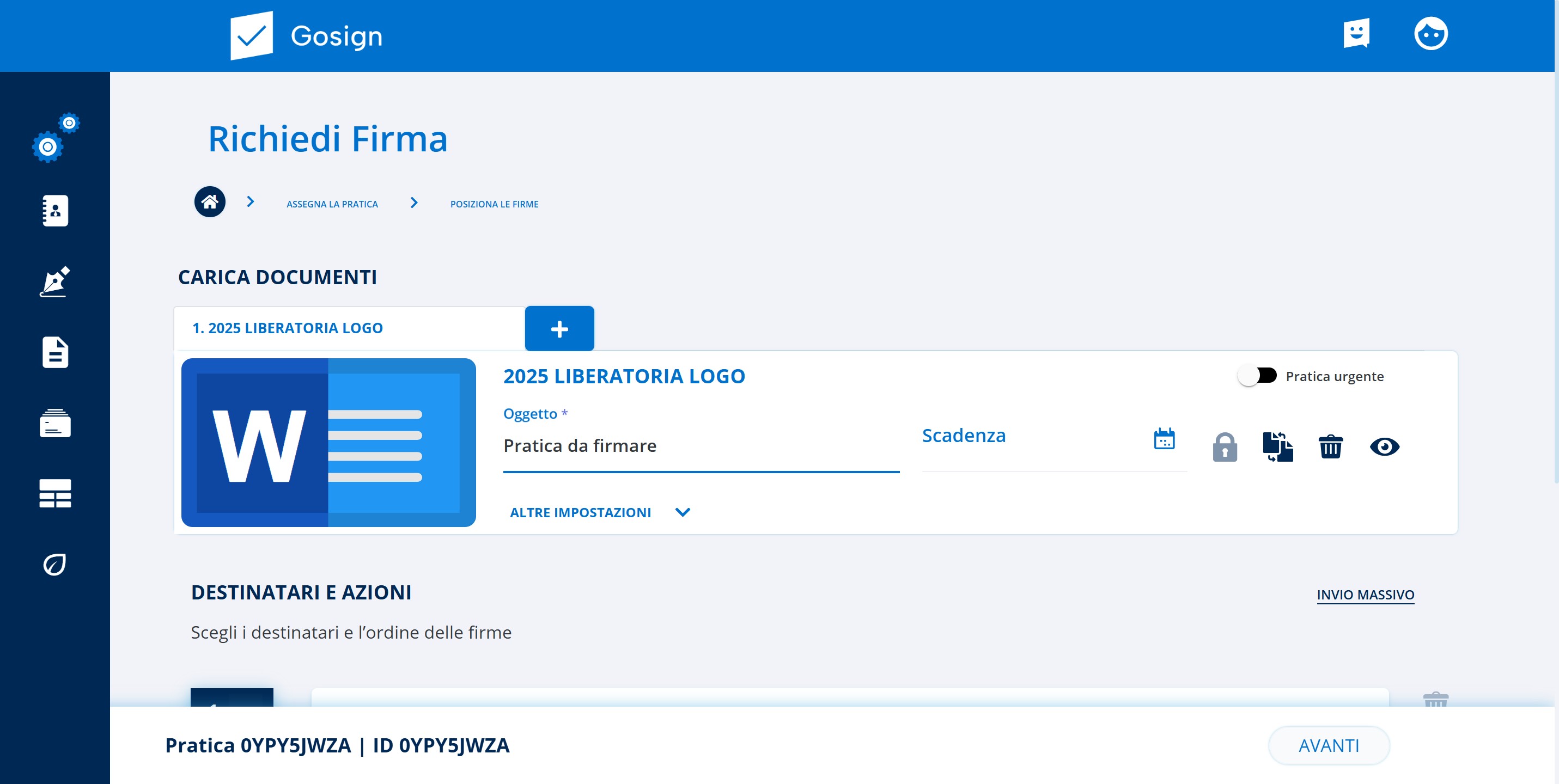This screenshot has height=784, width=1559.
Task: Open the INVIO MASSIVO link
Action: 1365,595
